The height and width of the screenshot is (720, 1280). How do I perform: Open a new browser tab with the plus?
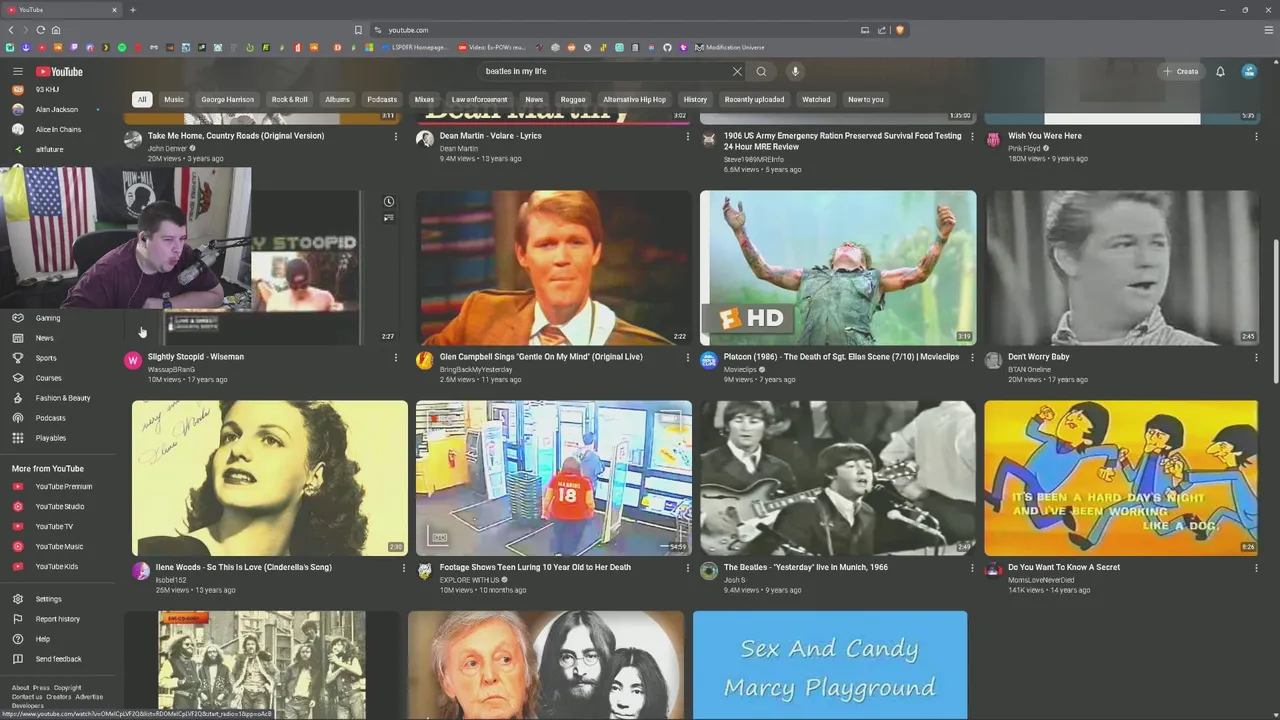point(132,10)
